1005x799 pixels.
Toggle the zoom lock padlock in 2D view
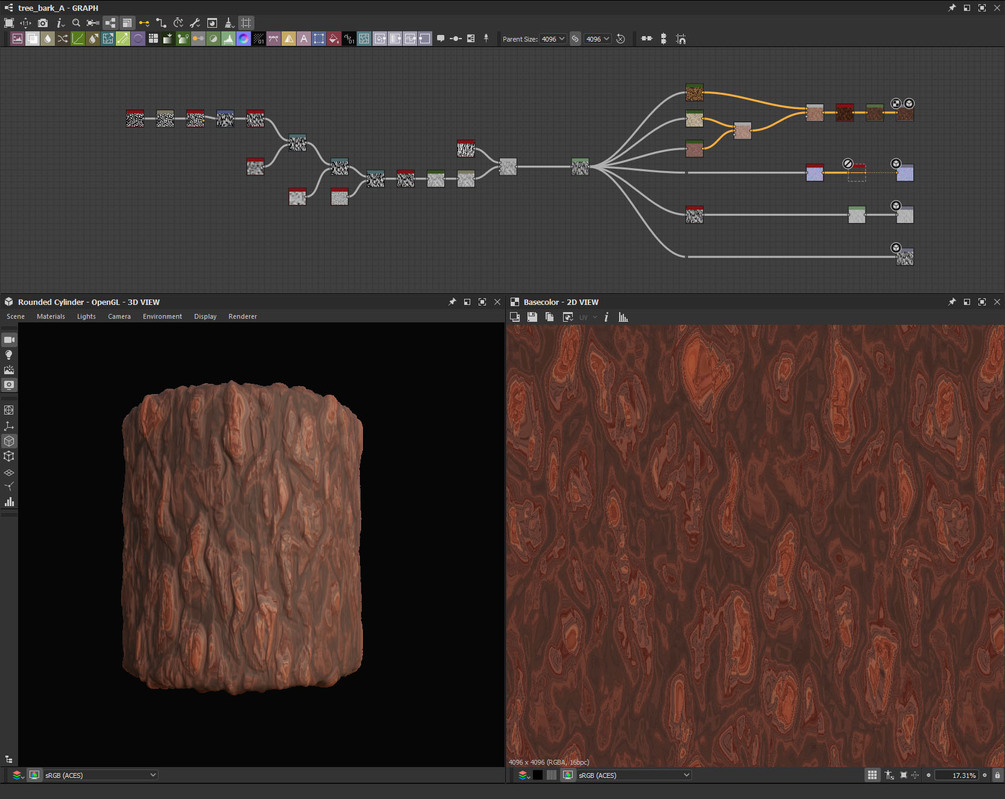(x=996, y=775)
